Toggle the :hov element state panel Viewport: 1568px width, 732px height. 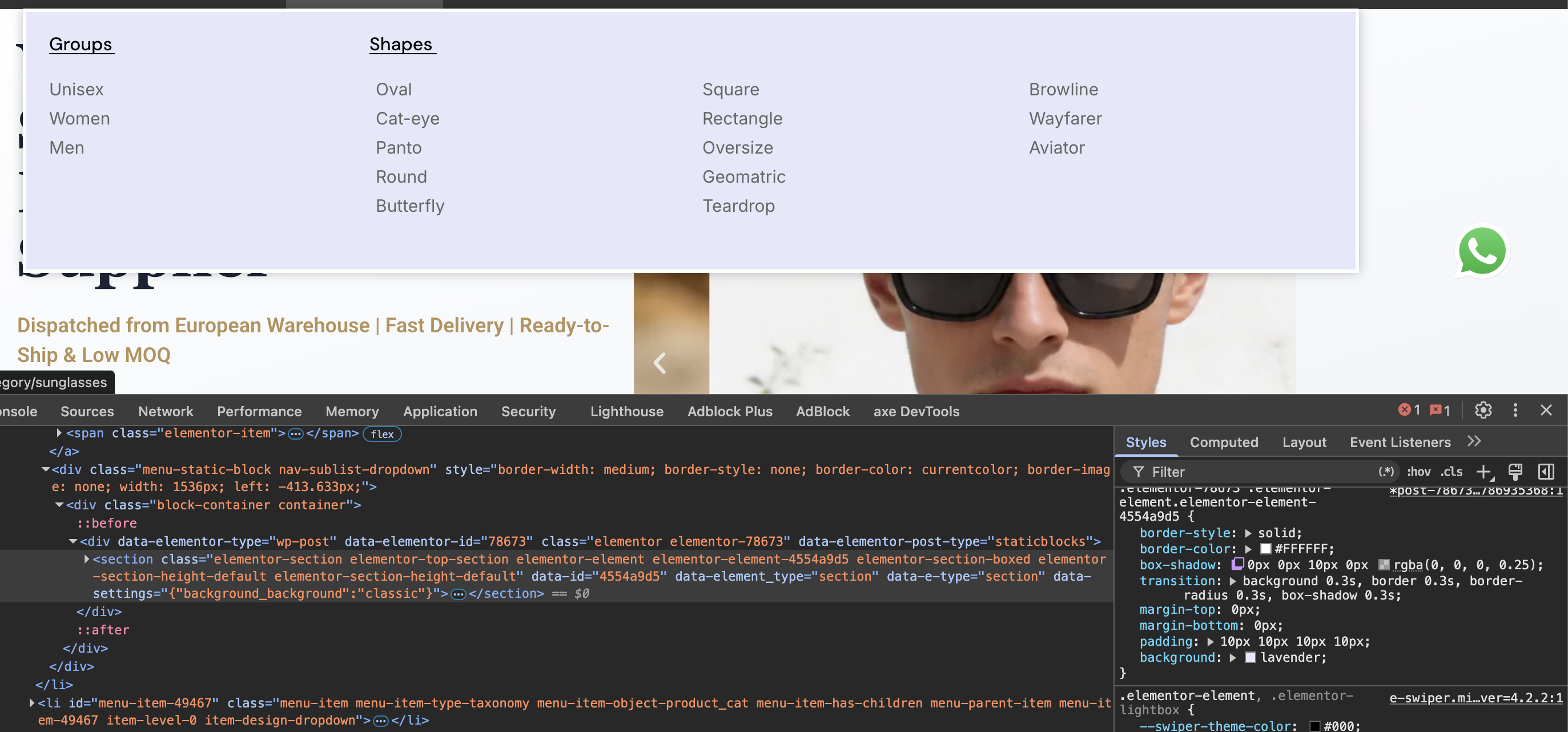[1419, 472]
